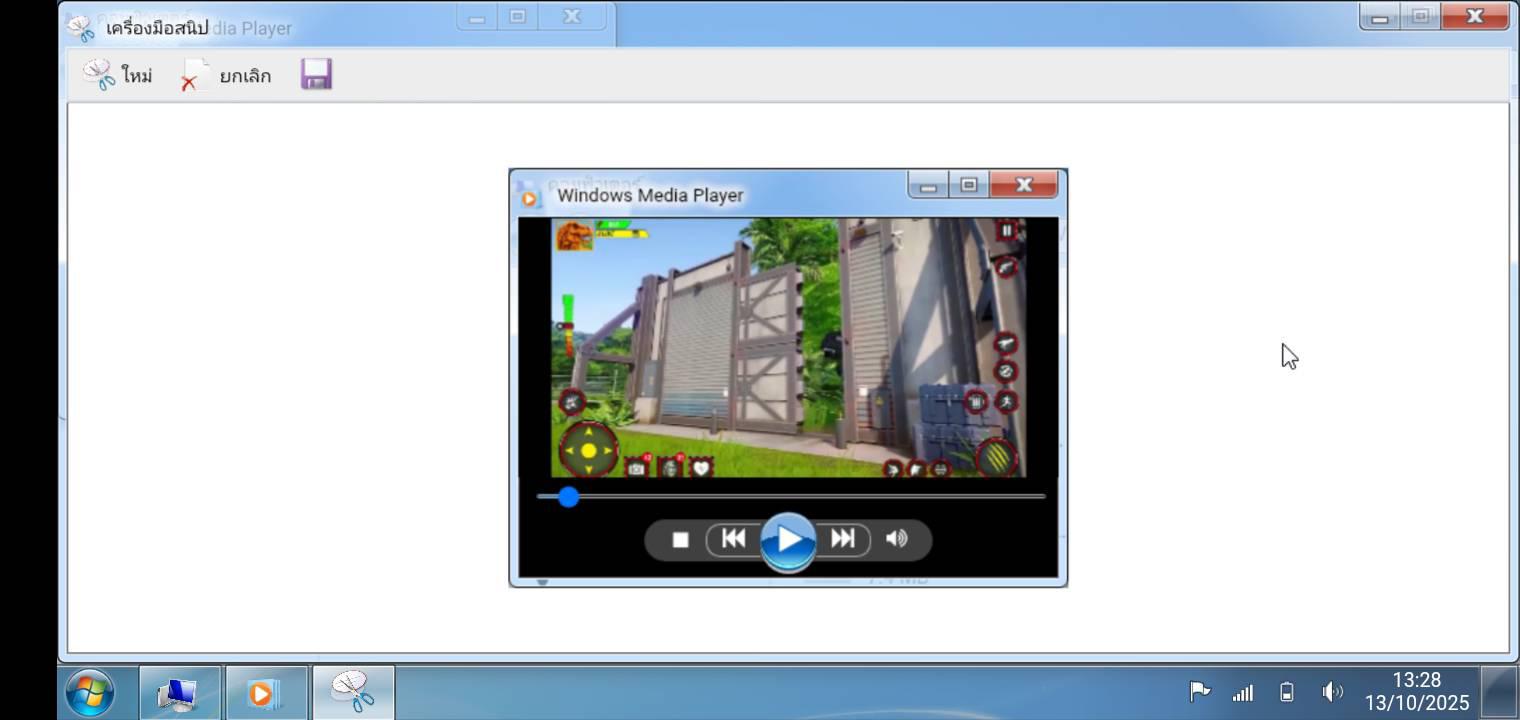Open the Windows Start menu
Image resolution: width=1520 pixels, height=720 pixels.
pyautogui.click(x=90, y=693)
